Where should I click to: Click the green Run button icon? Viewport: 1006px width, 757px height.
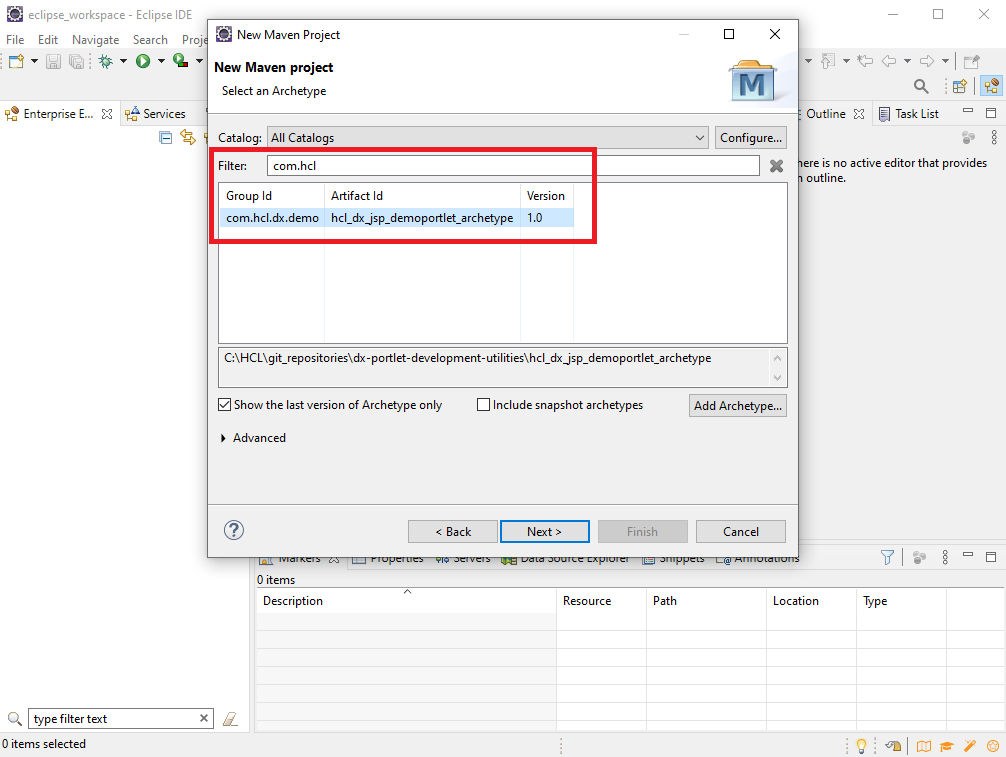[143, 62]
